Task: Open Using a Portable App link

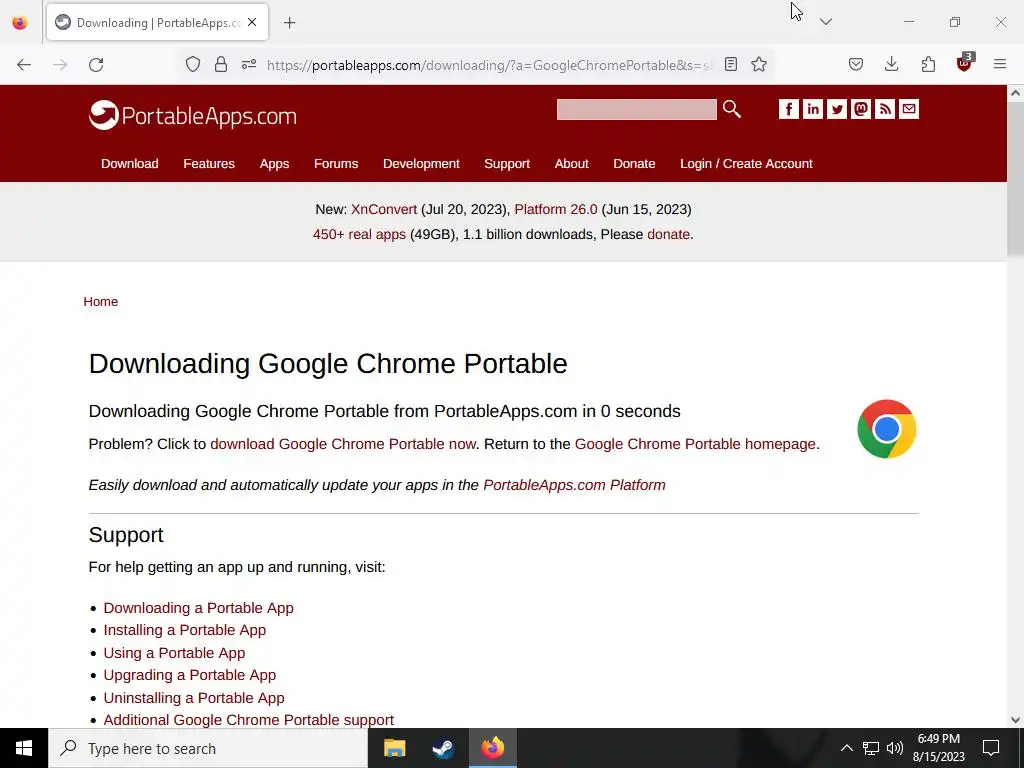Action: click(174, 653)
